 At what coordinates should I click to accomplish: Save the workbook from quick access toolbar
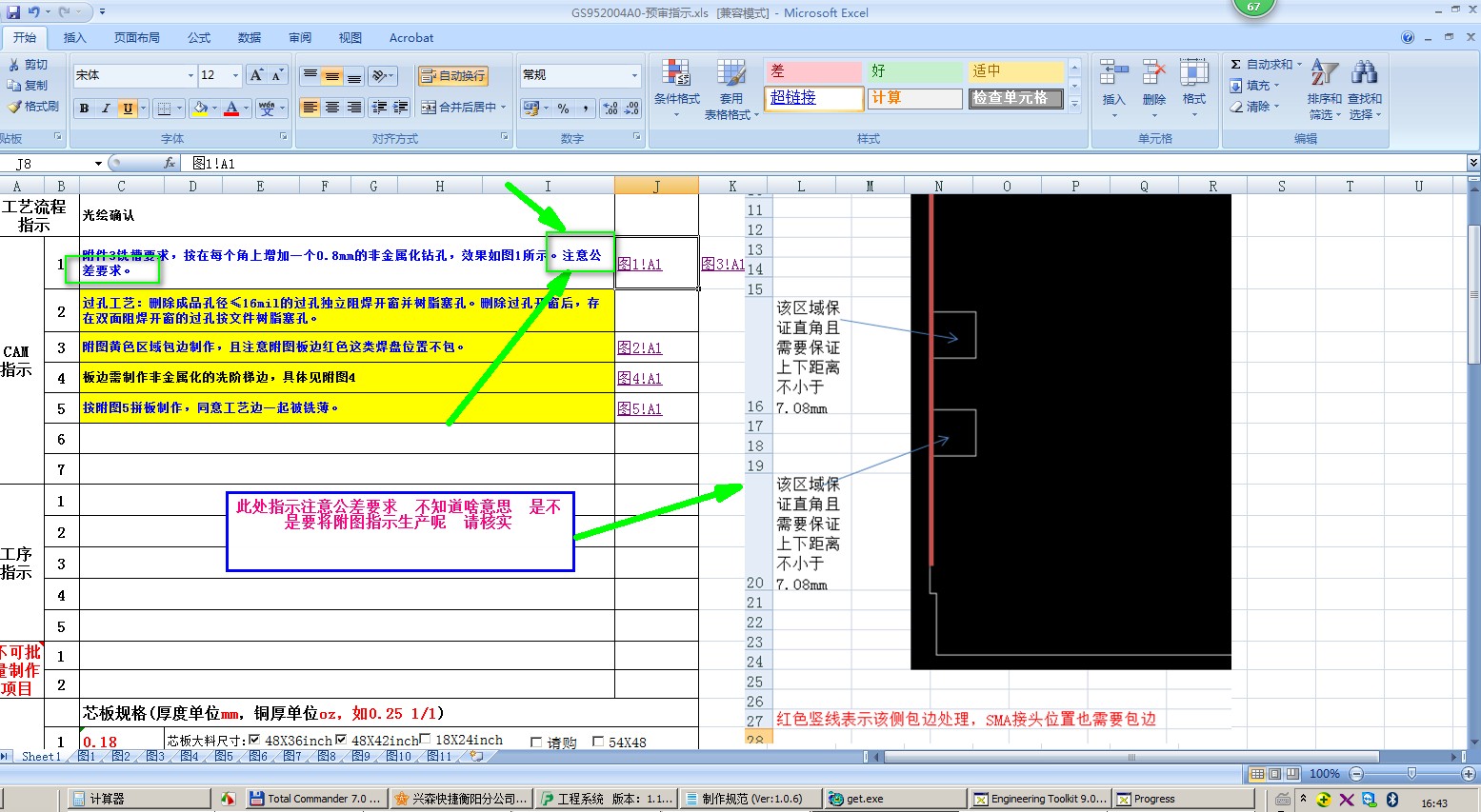click(x=13, y=12)
